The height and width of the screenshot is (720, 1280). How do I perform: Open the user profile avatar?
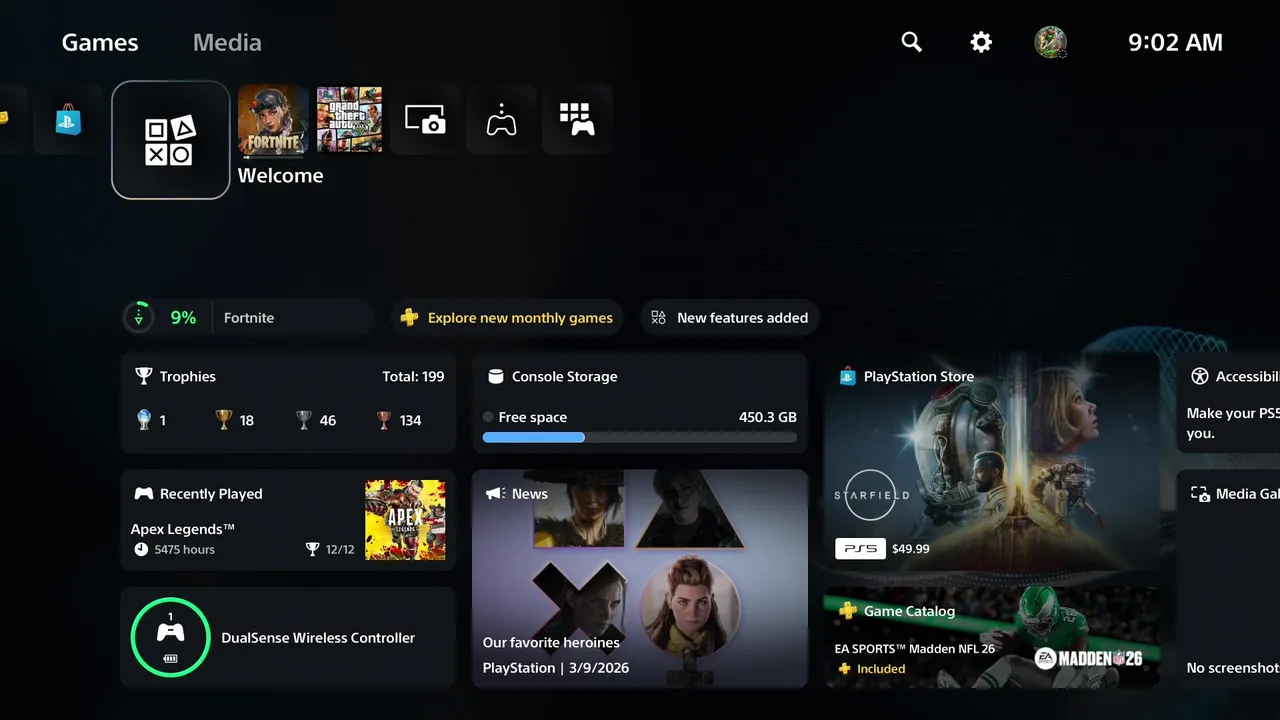point(1050,42)
